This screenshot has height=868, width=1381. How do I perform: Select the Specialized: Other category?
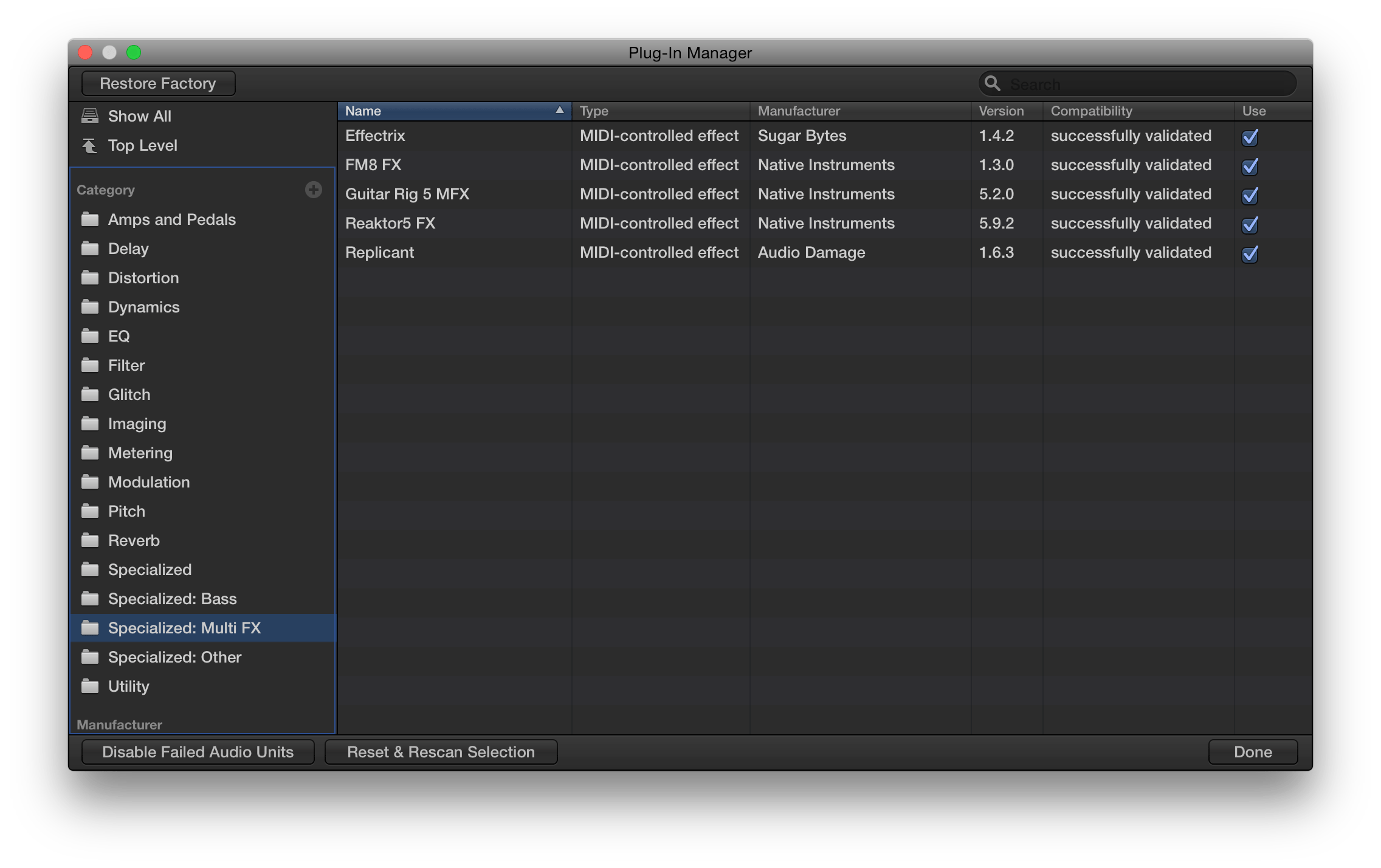pos(174,656)
